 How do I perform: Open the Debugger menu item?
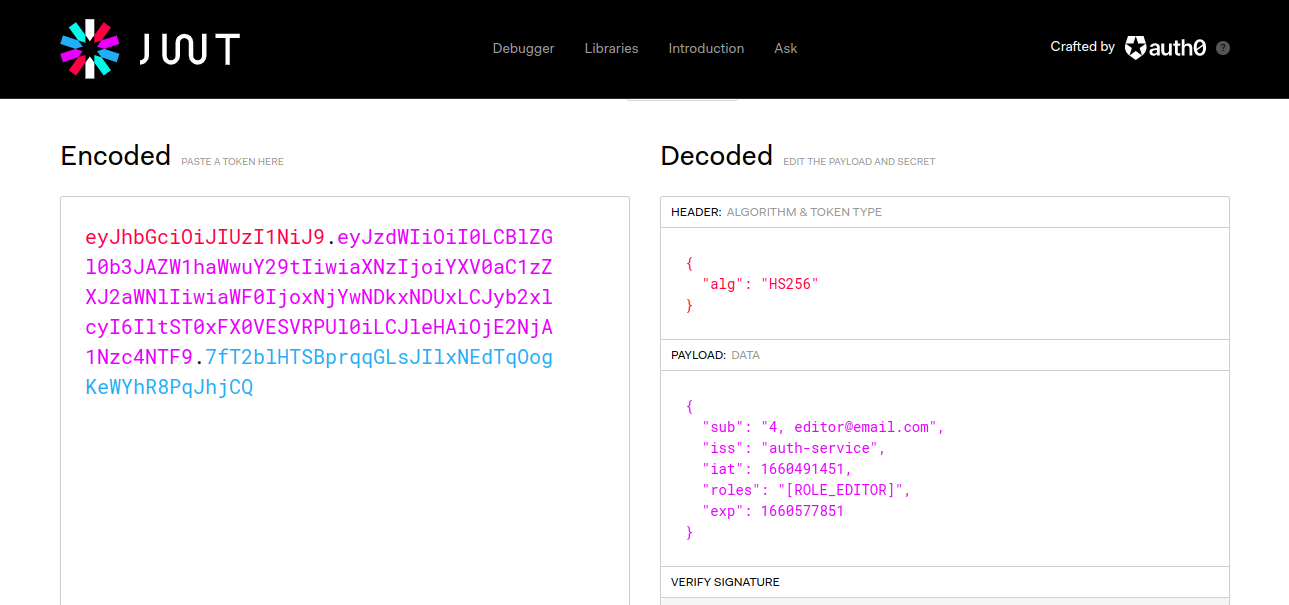tap(523, 48)
